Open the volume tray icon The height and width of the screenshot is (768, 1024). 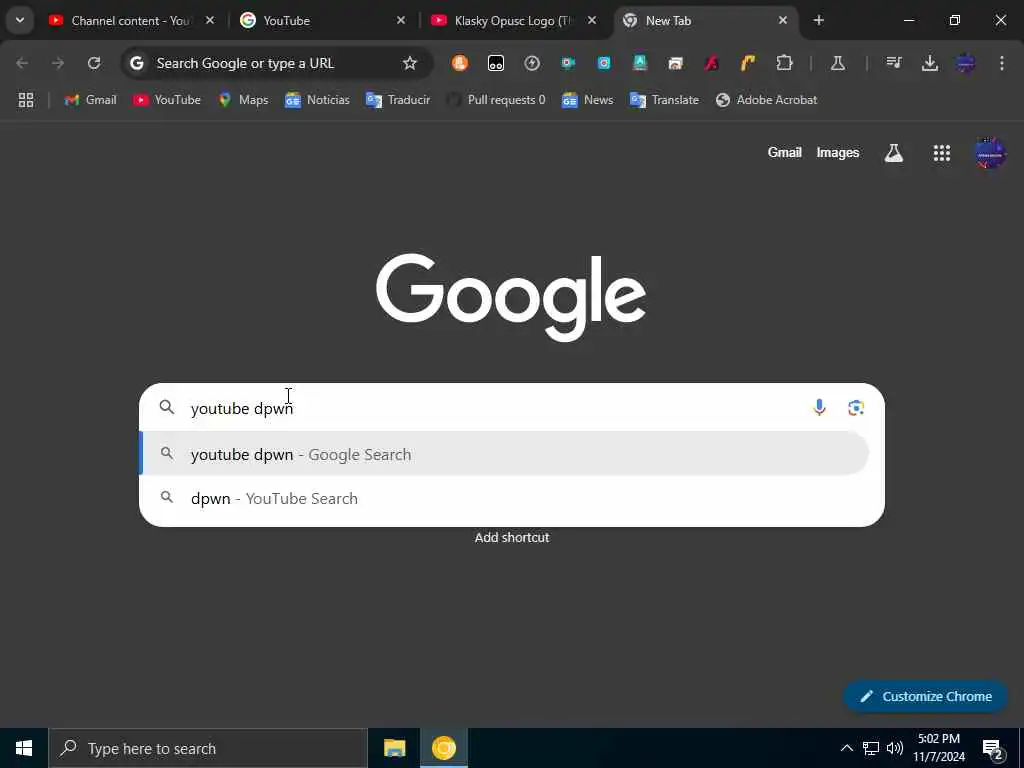895,748
